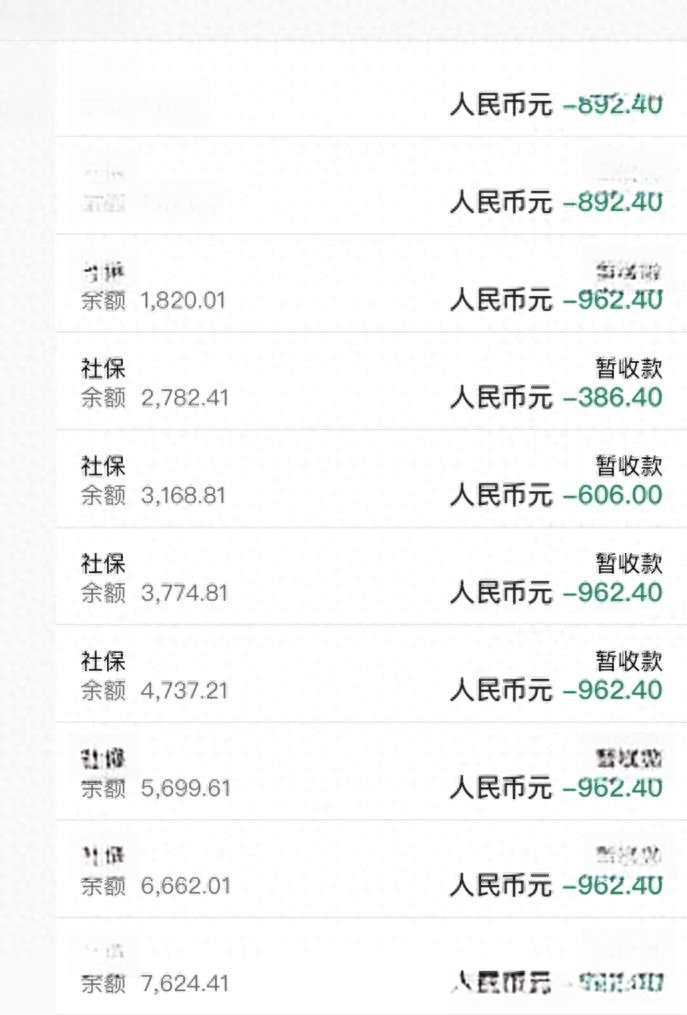Click 暂收款 label above -386.40

[x=629, y=368]
